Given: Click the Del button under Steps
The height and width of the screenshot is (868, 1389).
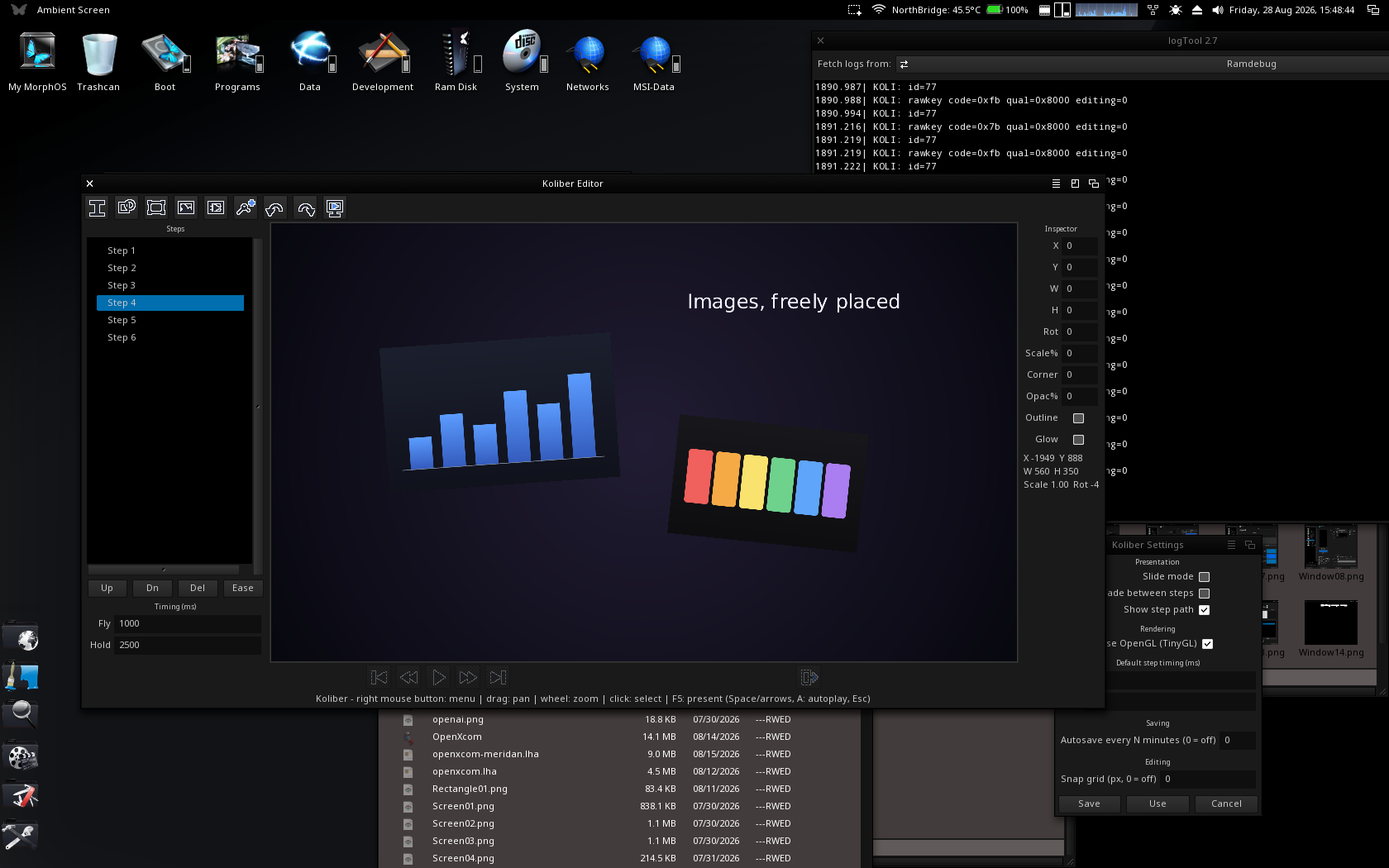Looking at the screenshot, I should (198, 589).
